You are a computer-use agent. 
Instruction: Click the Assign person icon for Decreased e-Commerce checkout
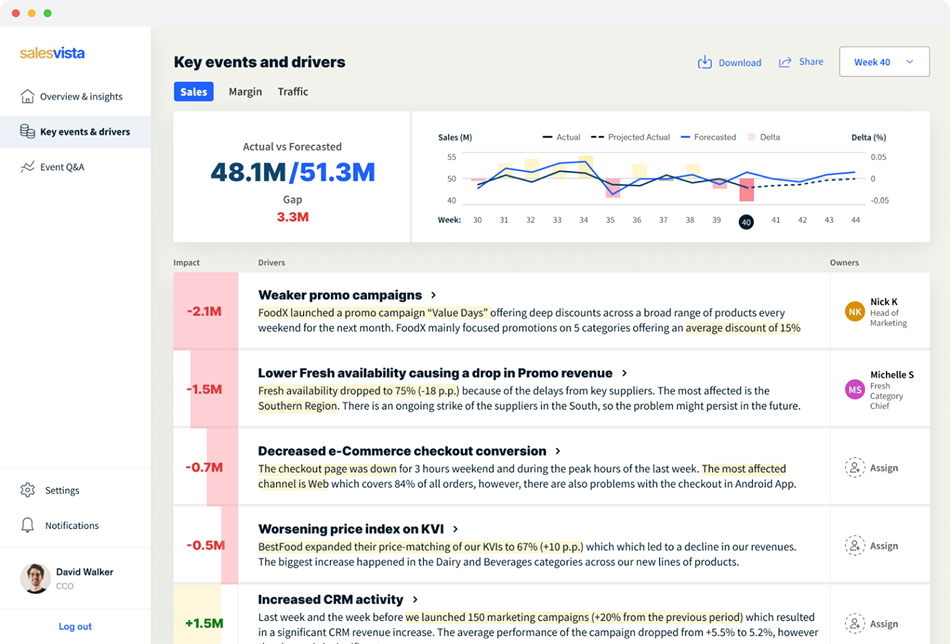(854, 468)
